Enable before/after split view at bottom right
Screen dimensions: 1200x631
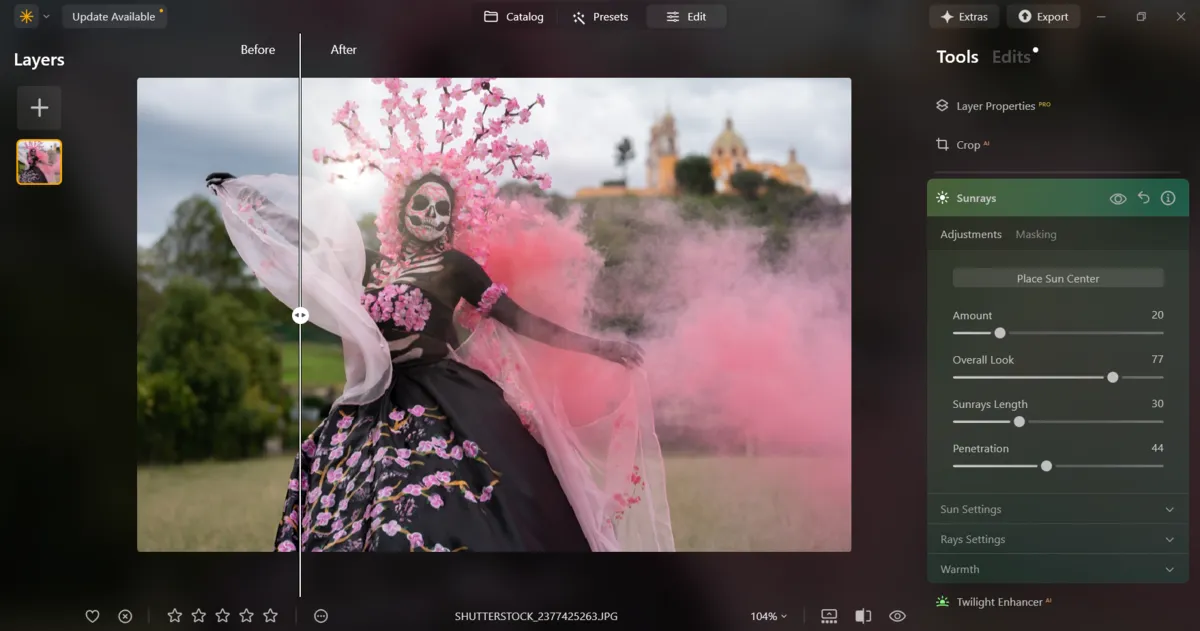click(864, 616)
